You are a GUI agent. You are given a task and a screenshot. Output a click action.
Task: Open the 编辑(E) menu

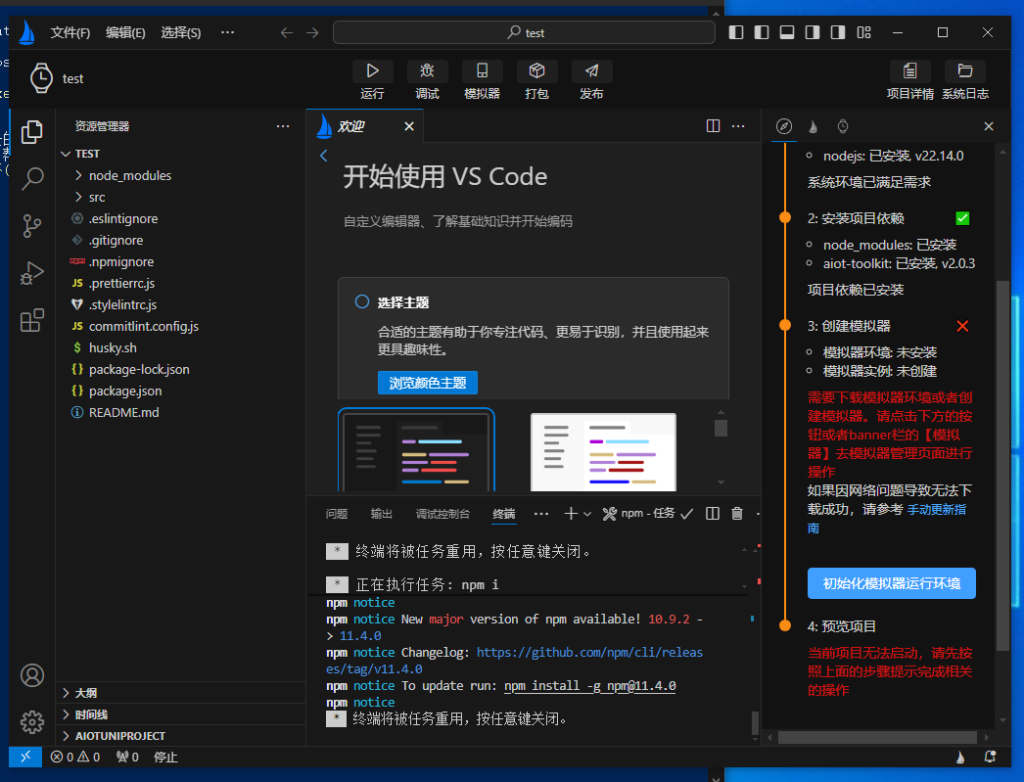point(125,33)
